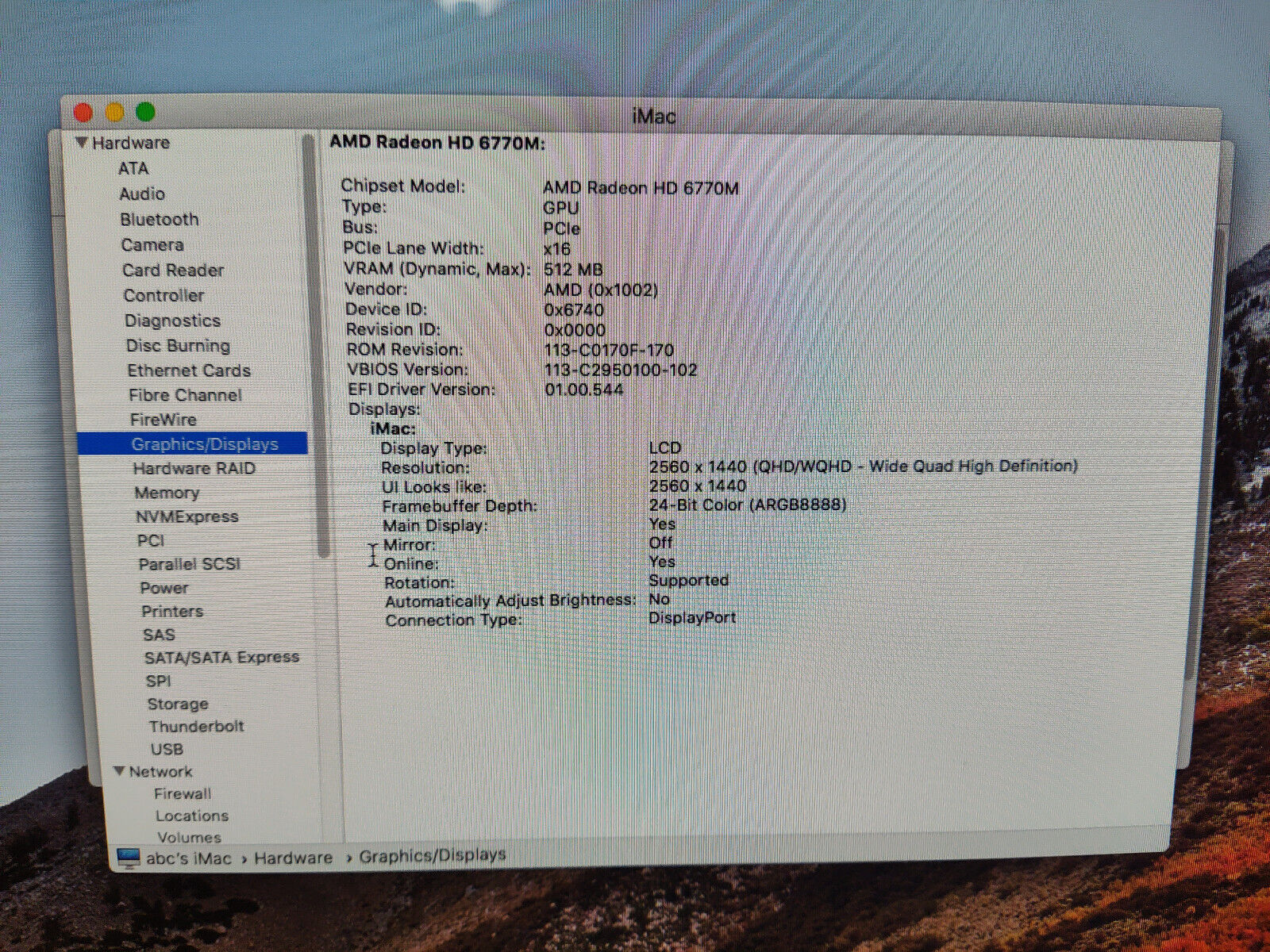Click VBIOS Version 113-C2950100-102
Screen dimensions: 1270x952
pos(621,370)
